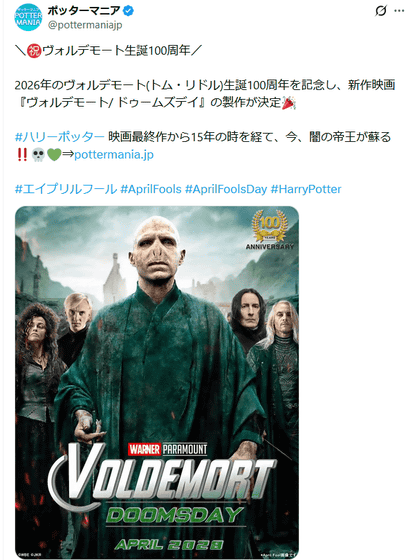This screenshot has height=560, width=417.
Task: Open the @pottermaniajp handle
Action: click(x=85, y=25)
